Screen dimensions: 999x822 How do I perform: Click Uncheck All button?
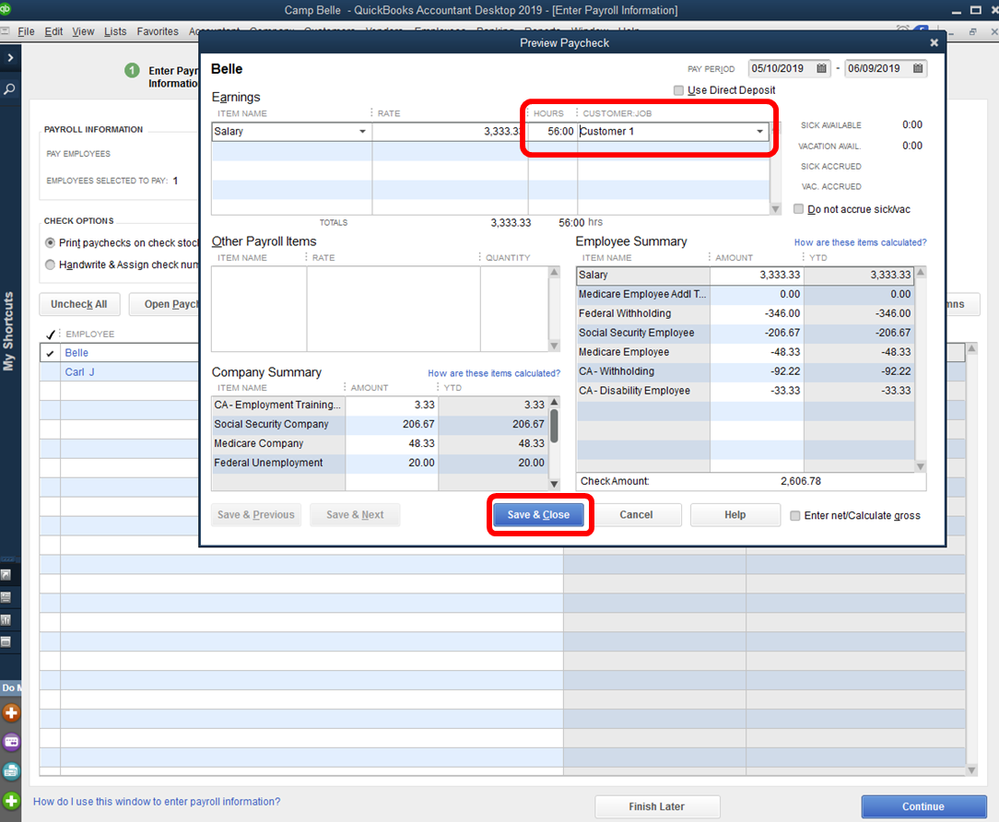pos(79,305)
